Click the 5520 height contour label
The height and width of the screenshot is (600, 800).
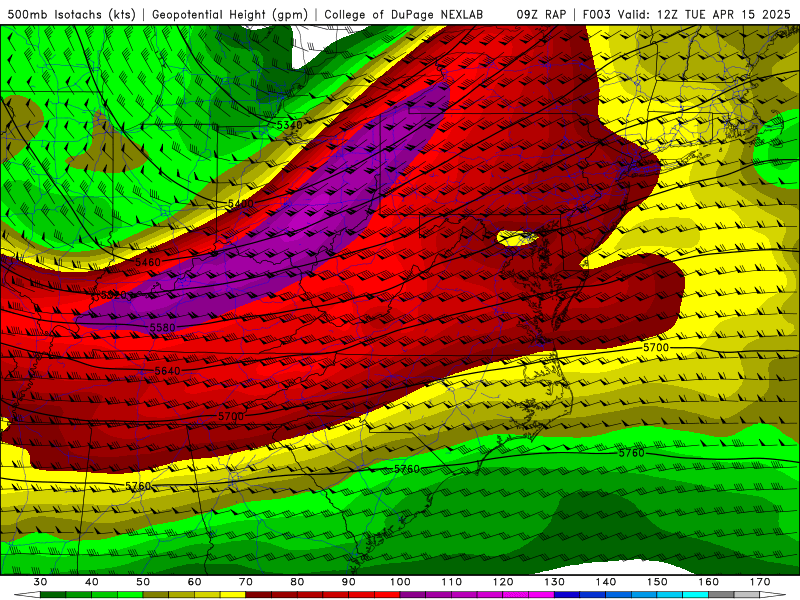(x=113, y=295)
